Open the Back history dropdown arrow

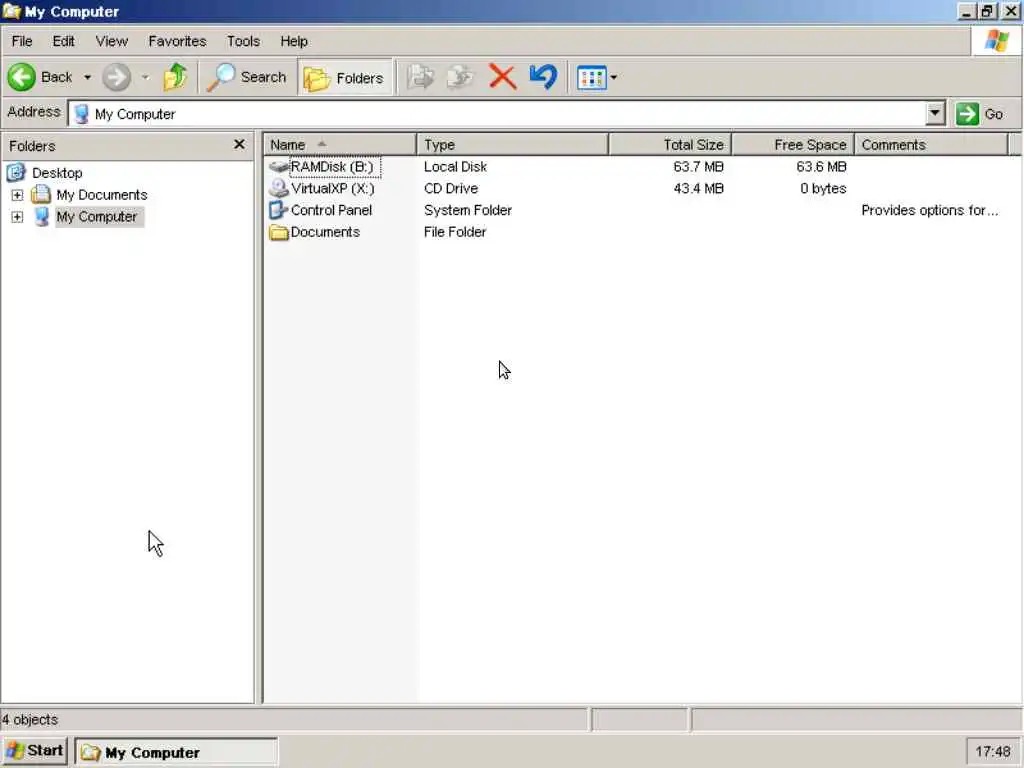[x=88, y=77]
